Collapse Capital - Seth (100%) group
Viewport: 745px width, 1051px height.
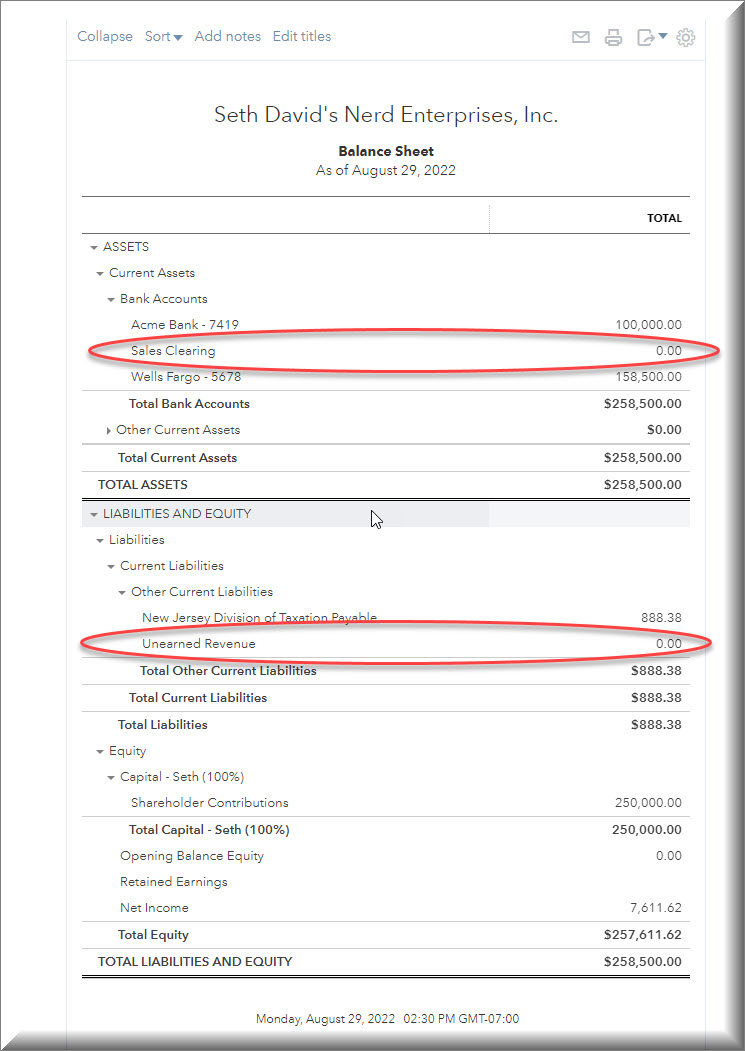(x=111, y=778)
